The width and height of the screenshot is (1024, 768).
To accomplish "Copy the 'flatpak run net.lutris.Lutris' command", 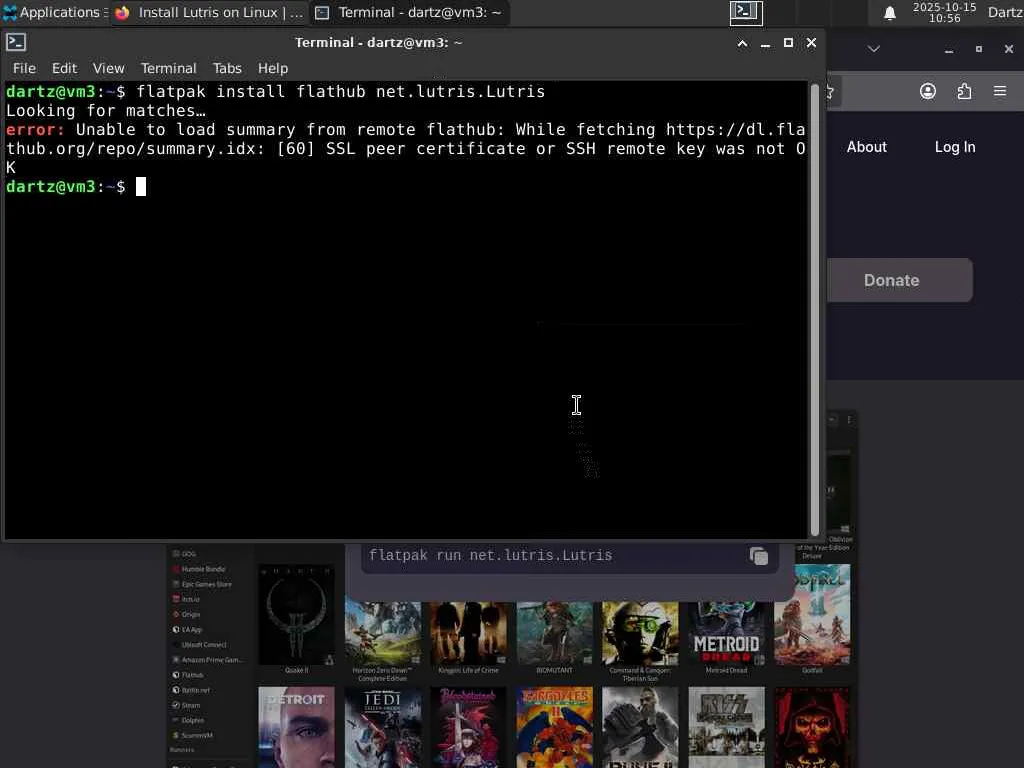I will (x=758, y=556).
